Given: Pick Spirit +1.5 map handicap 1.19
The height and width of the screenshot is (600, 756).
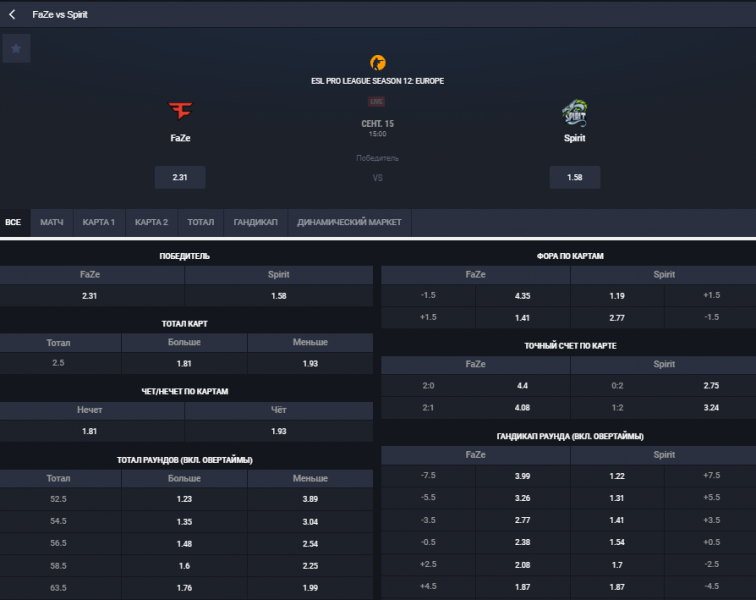Looking at the screenshot, I should (x=617, y=296).
